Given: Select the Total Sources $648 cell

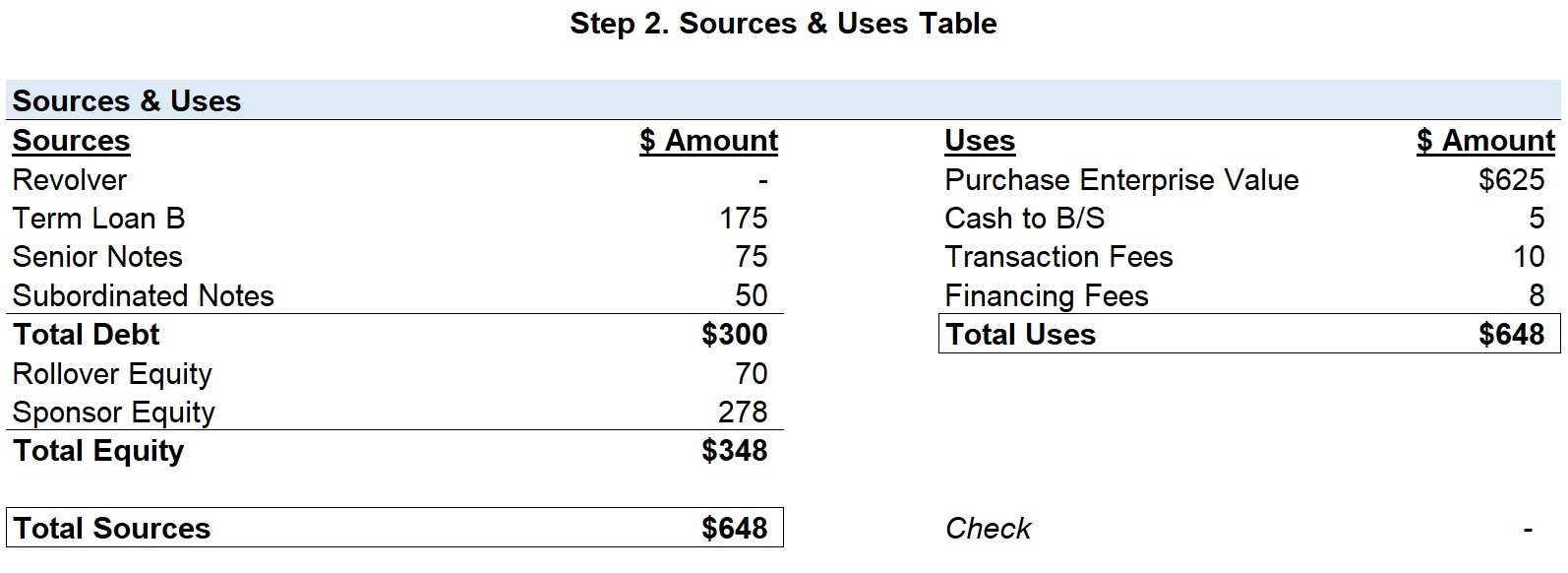Looking at the screenshot, I should (735, 528).
